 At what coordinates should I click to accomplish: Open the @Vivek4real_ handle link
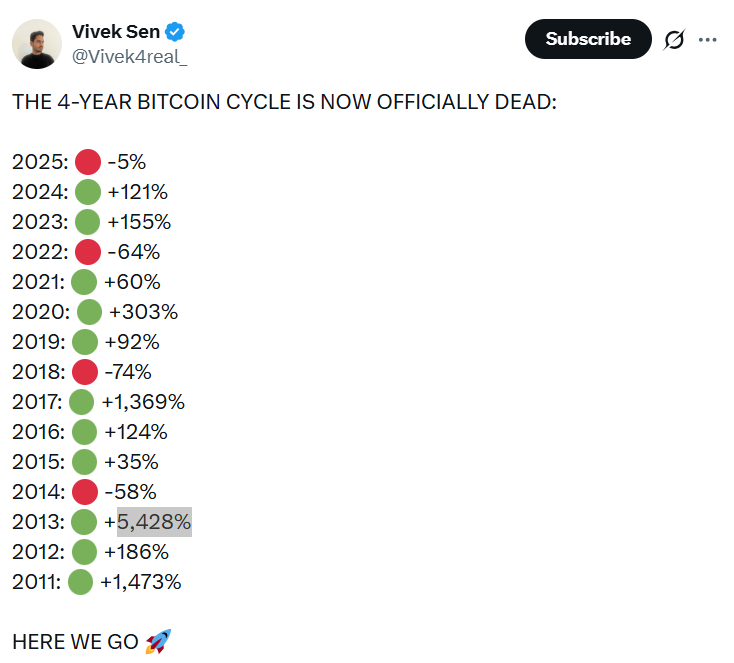(129, 56)
